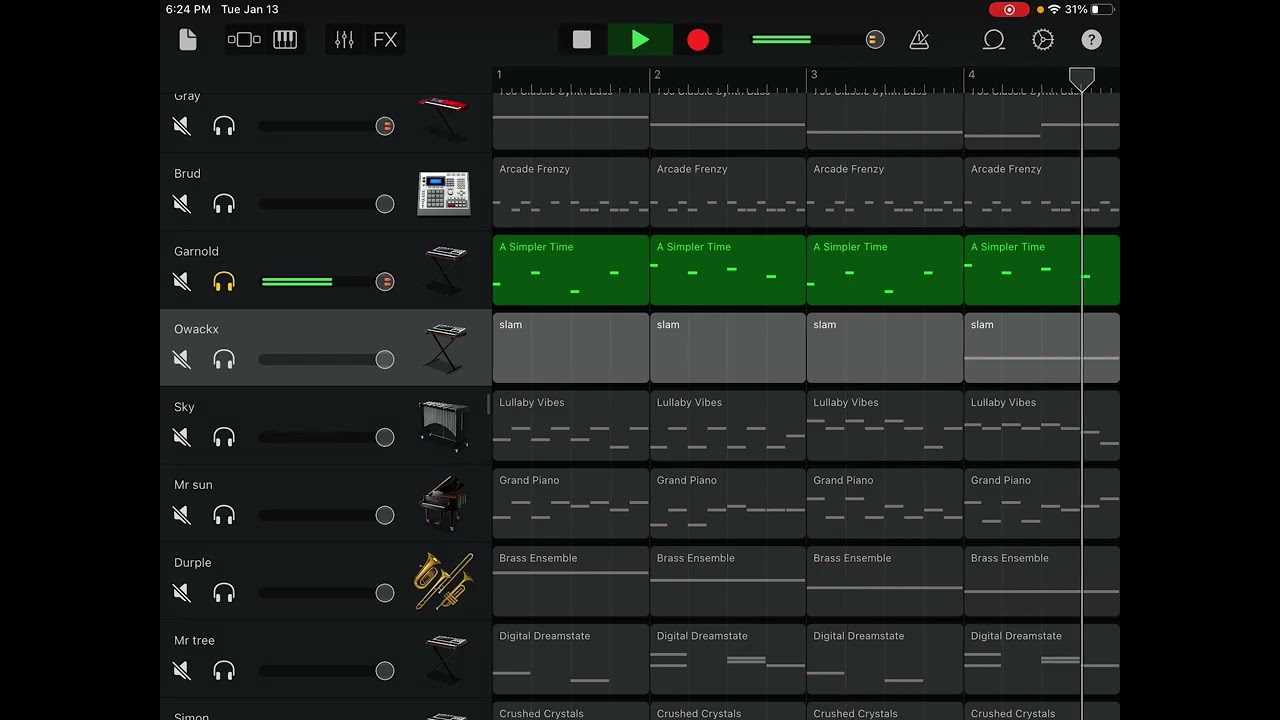Mute the Owackx track

(182, 360)
